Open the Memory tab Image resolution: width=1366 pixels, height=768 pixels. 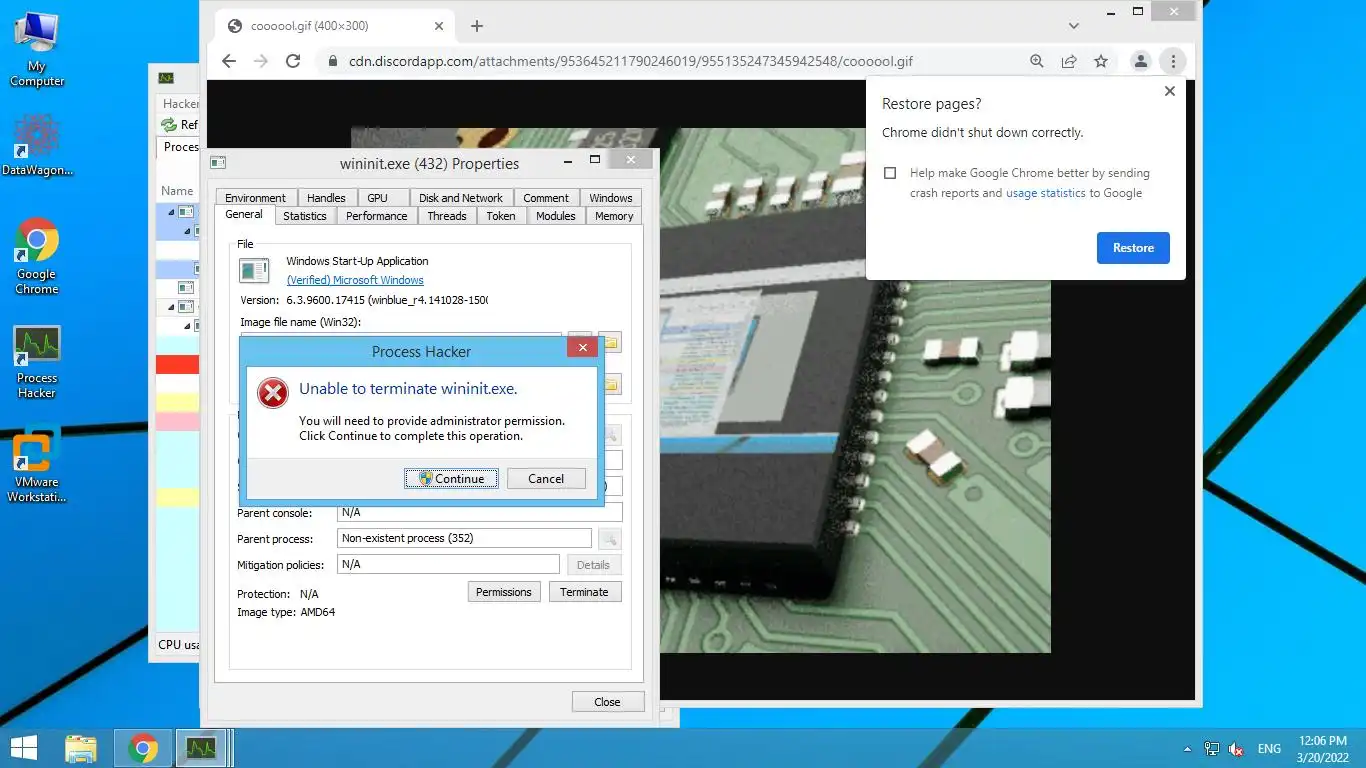point(614,216)
